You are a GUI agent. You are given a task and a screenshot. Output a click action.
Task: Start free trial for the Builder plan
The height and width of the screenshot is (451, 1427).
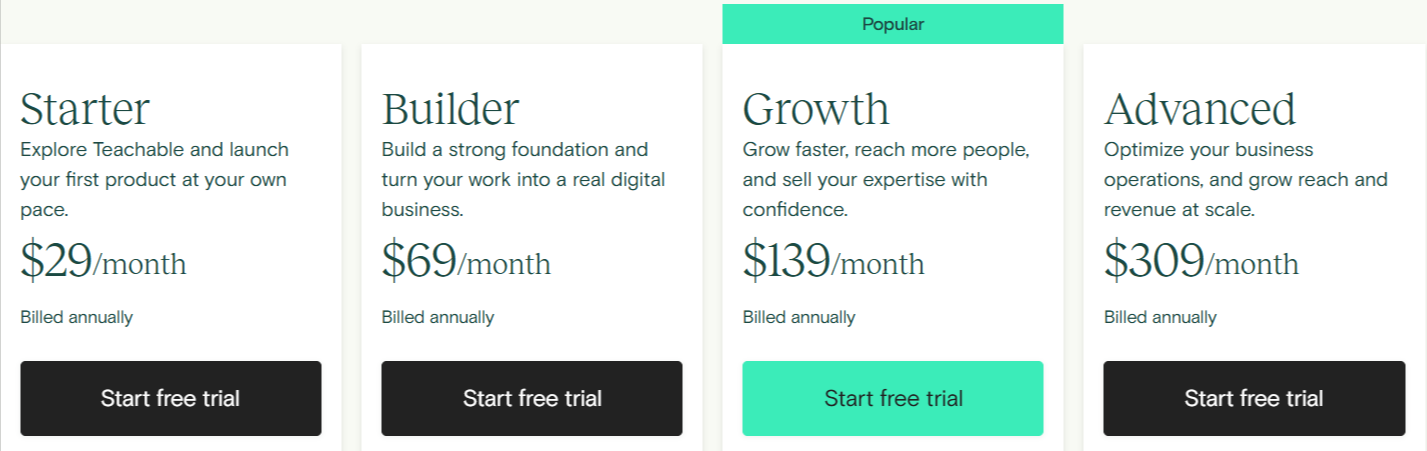532,398
